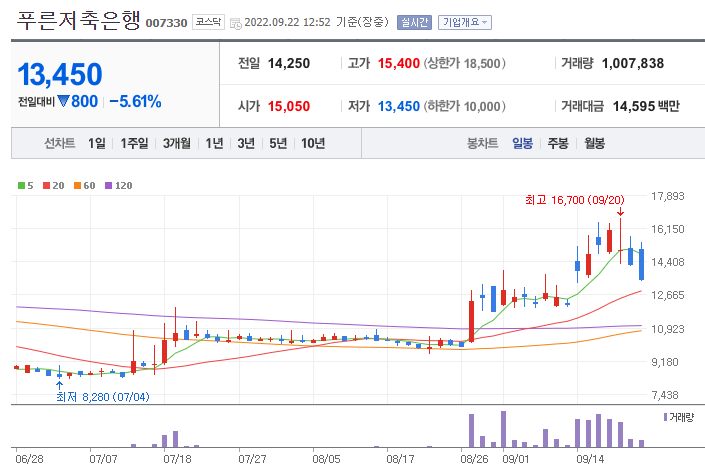Click stock code 007330
This screenshot has width=705, height=471.
tap(166, 23)
